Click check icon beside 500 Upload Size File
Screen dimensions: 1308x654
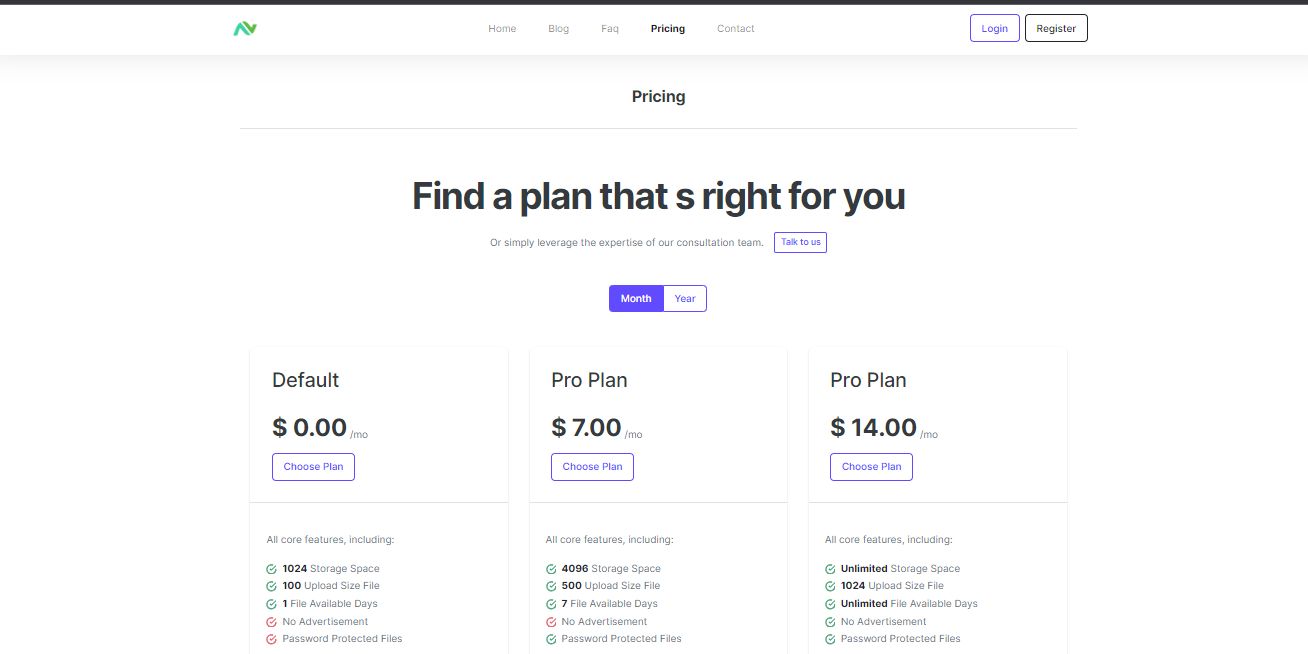[551, 586]
